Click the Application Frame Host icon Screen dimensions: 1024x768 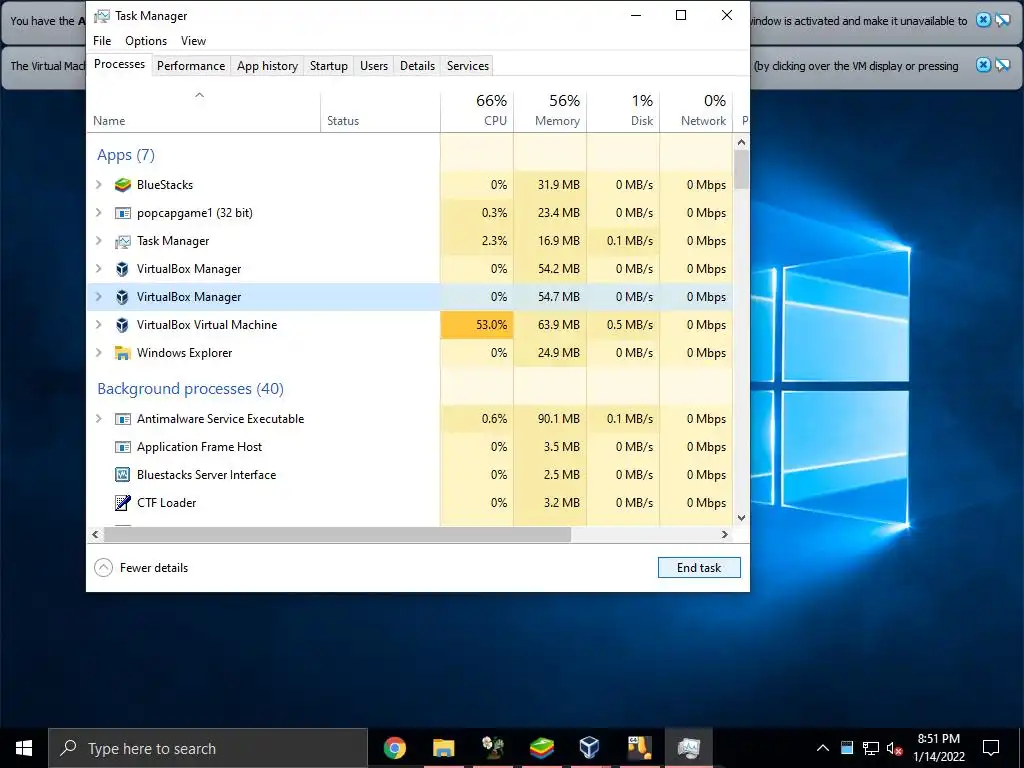[x=123, y=447]
